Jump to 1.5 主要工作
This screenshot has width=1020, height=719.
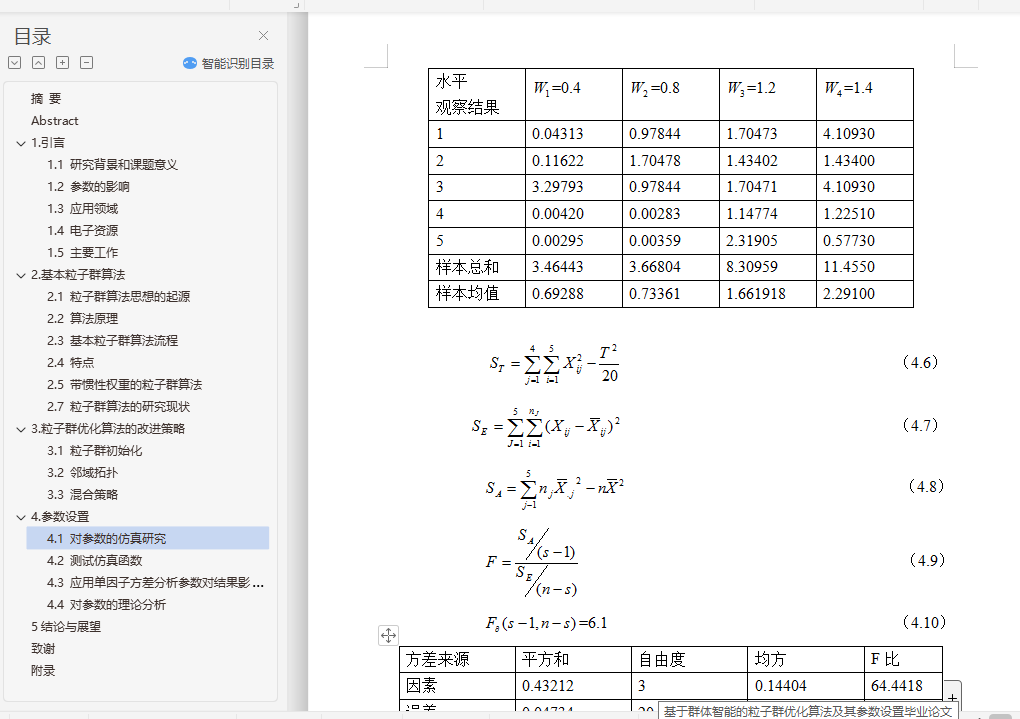point(83,252)
